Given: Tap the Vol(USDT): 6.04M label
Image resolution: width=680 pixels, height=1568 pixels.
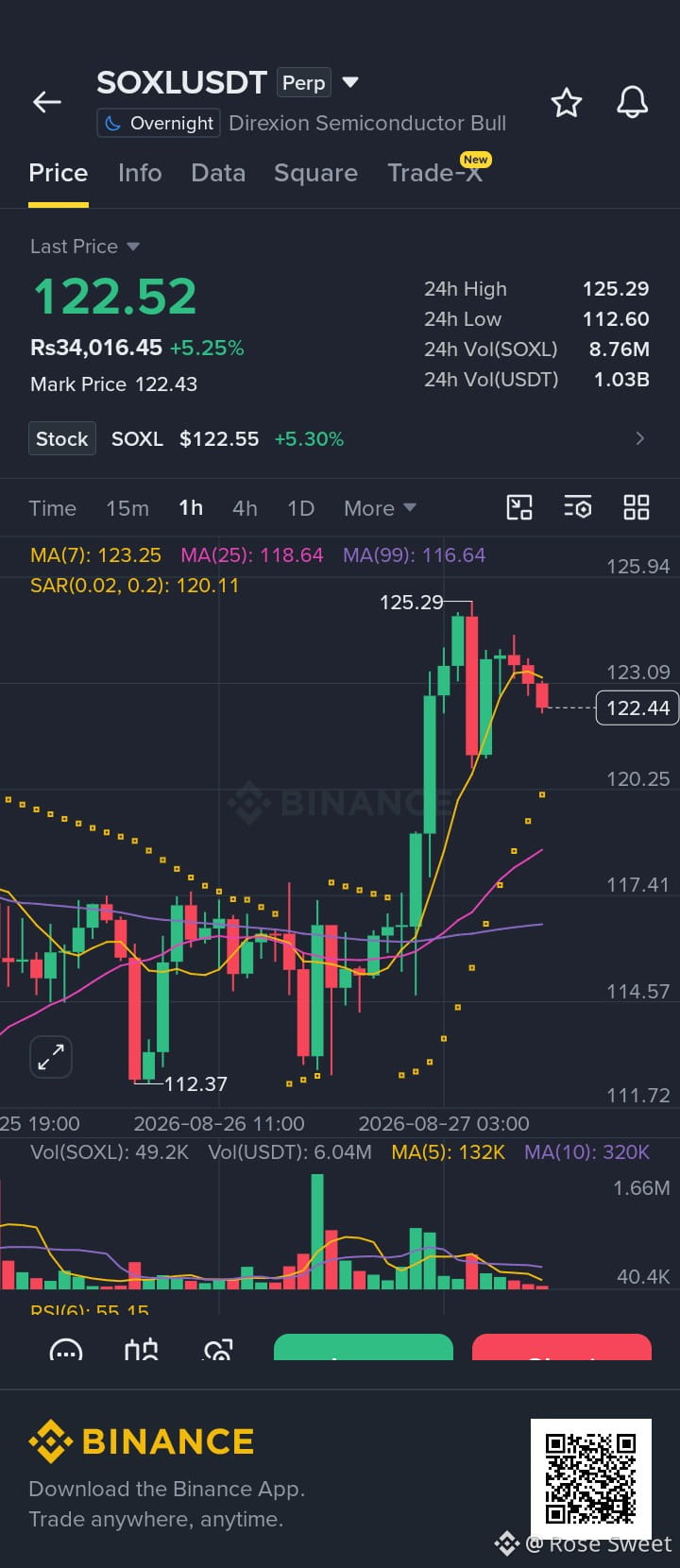Looking at the screenshot, I should pyautogui.click(x=290, y=1152).
